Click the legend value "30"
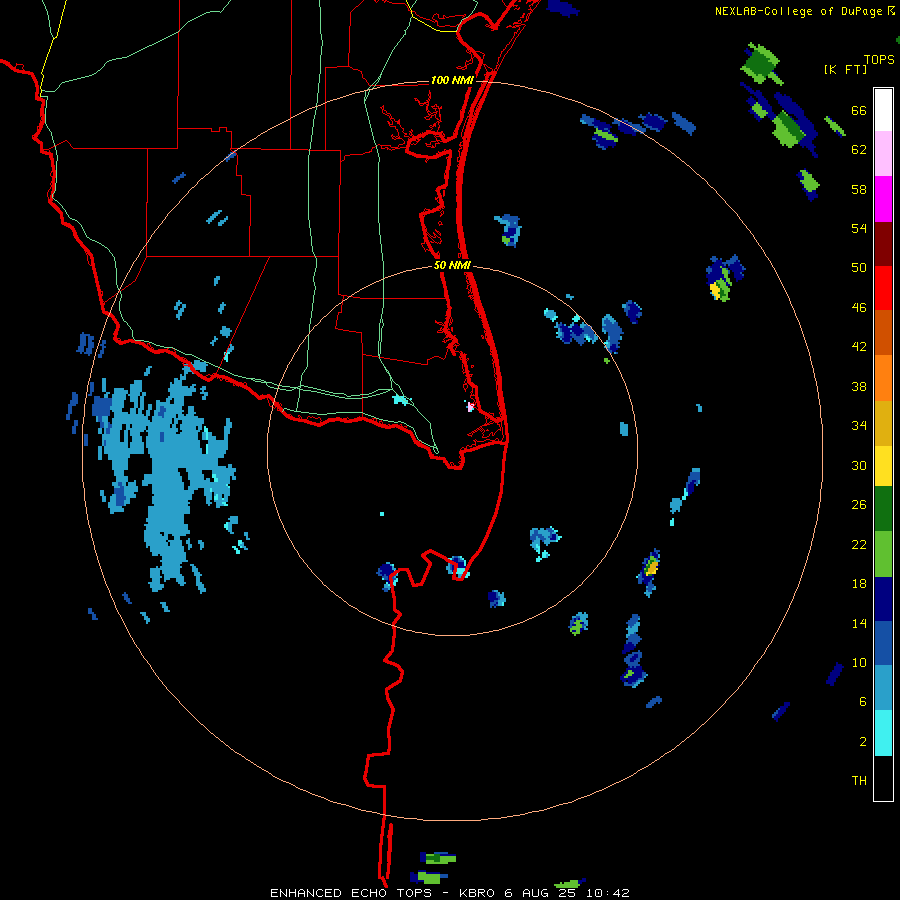Image resolution: width=900 pixels, height=900 pixels. click(859, 465)
